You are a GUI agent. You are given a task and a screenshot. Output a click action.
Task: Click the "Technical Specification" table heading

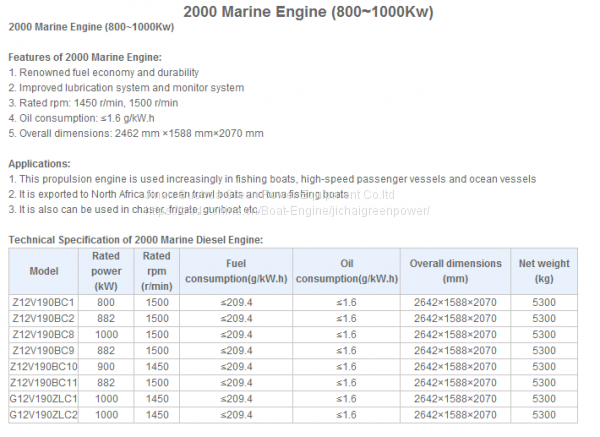tap(136, 239)
